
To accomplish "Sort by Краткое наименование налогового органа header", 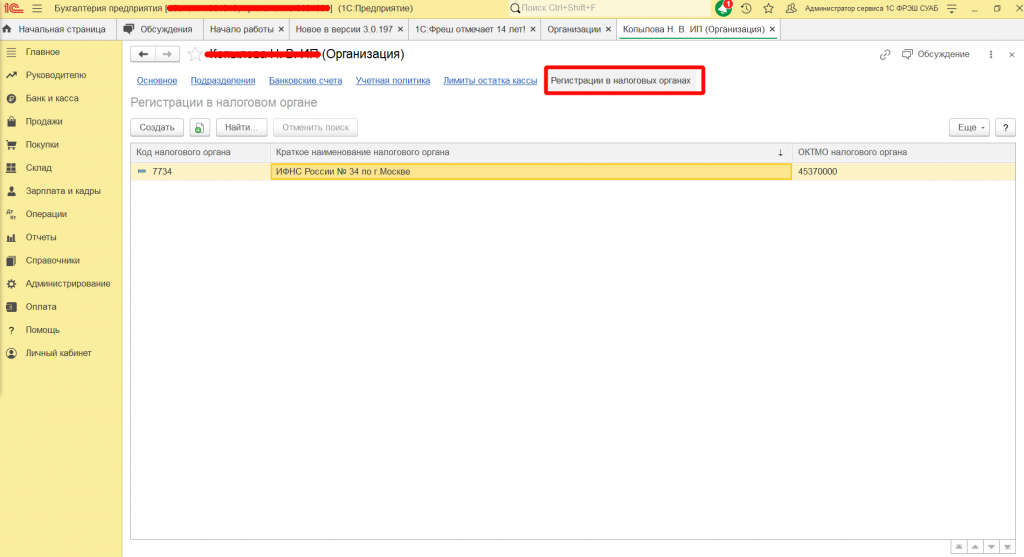I will pyautogui.click(x=531, y=152).
